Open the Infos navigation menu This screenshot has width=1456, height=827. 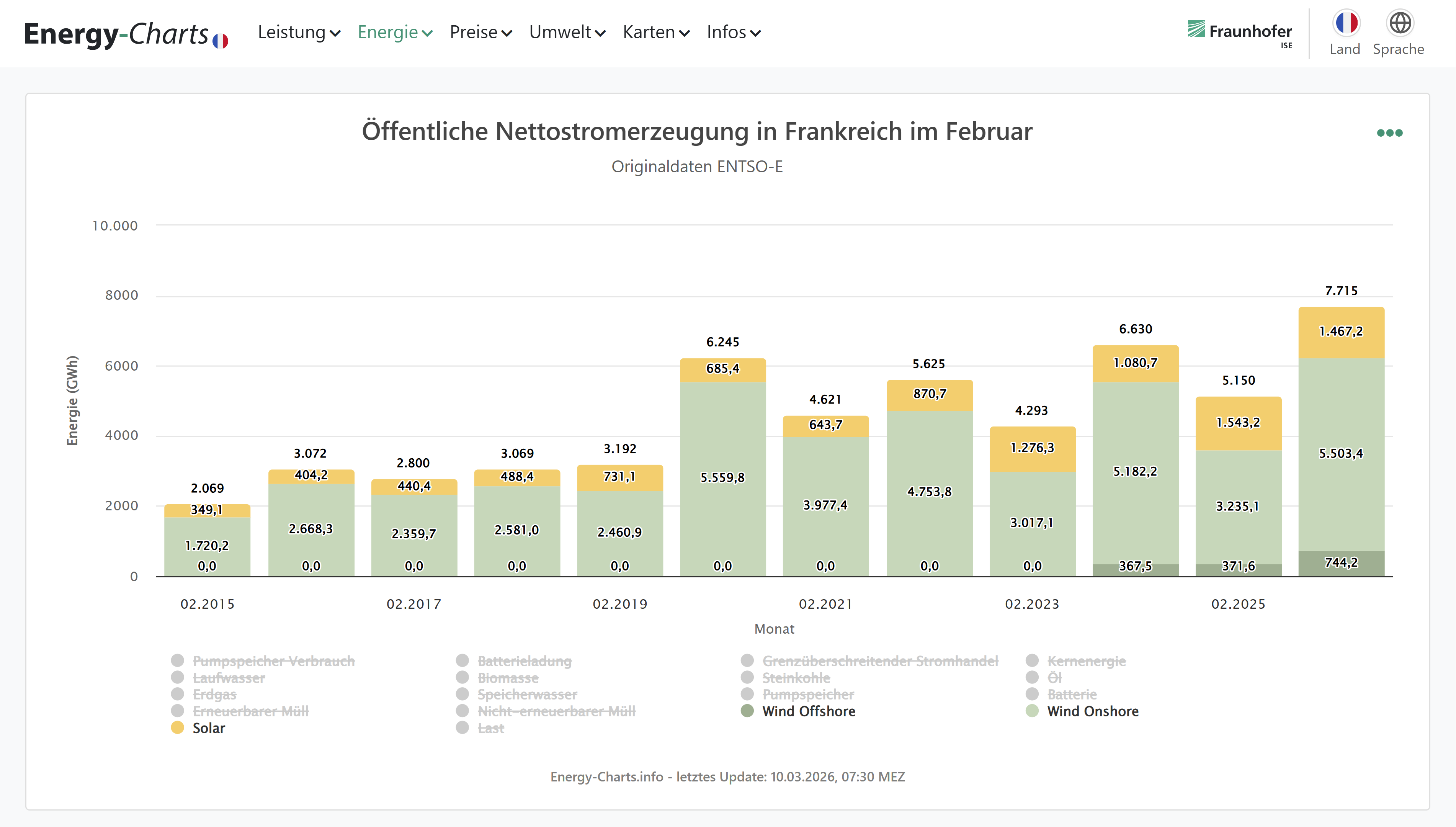pyautogui.click(x=733, y=33)
